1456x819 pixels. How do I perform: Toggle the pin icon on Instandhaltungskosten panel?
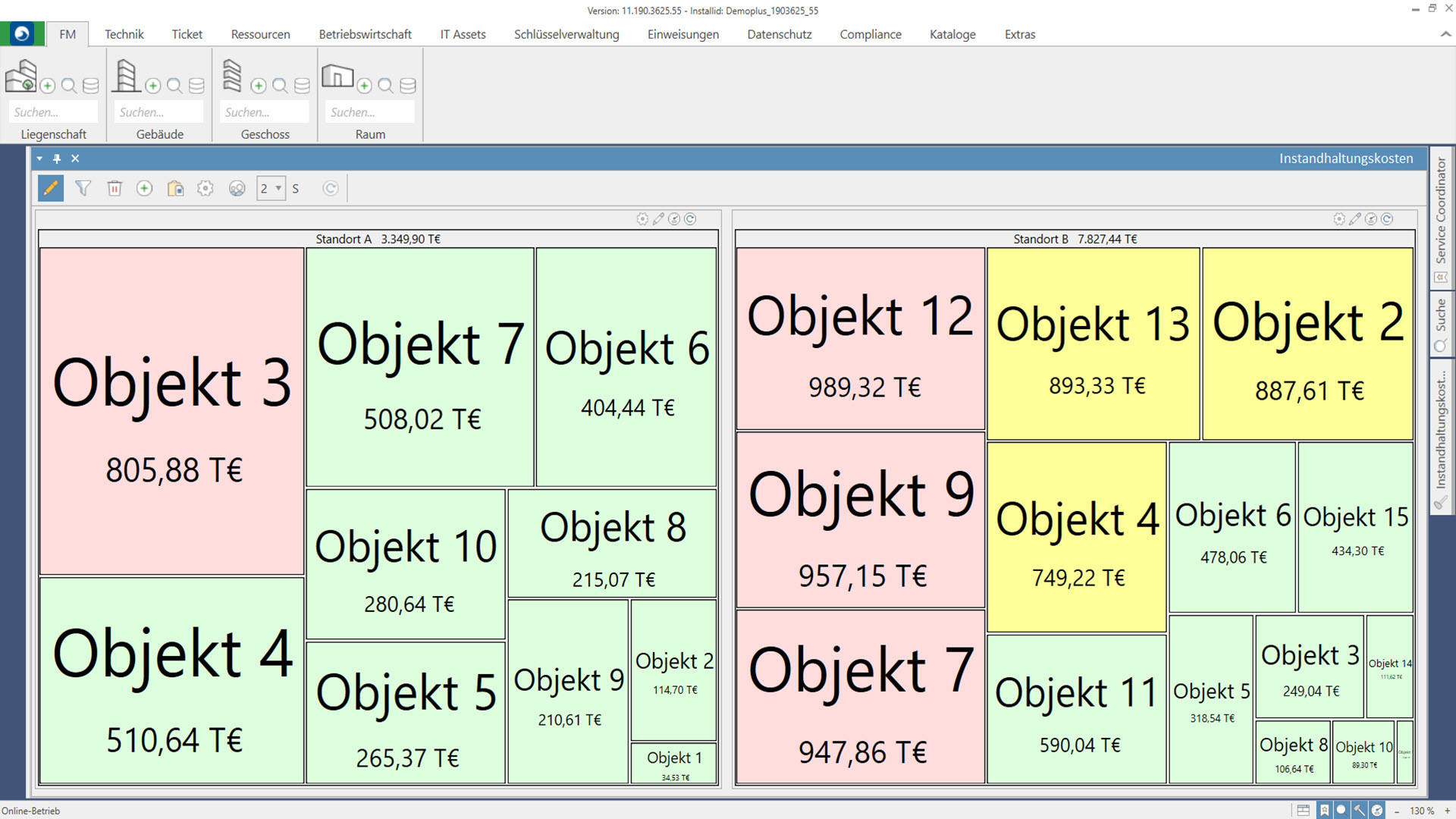57,158
